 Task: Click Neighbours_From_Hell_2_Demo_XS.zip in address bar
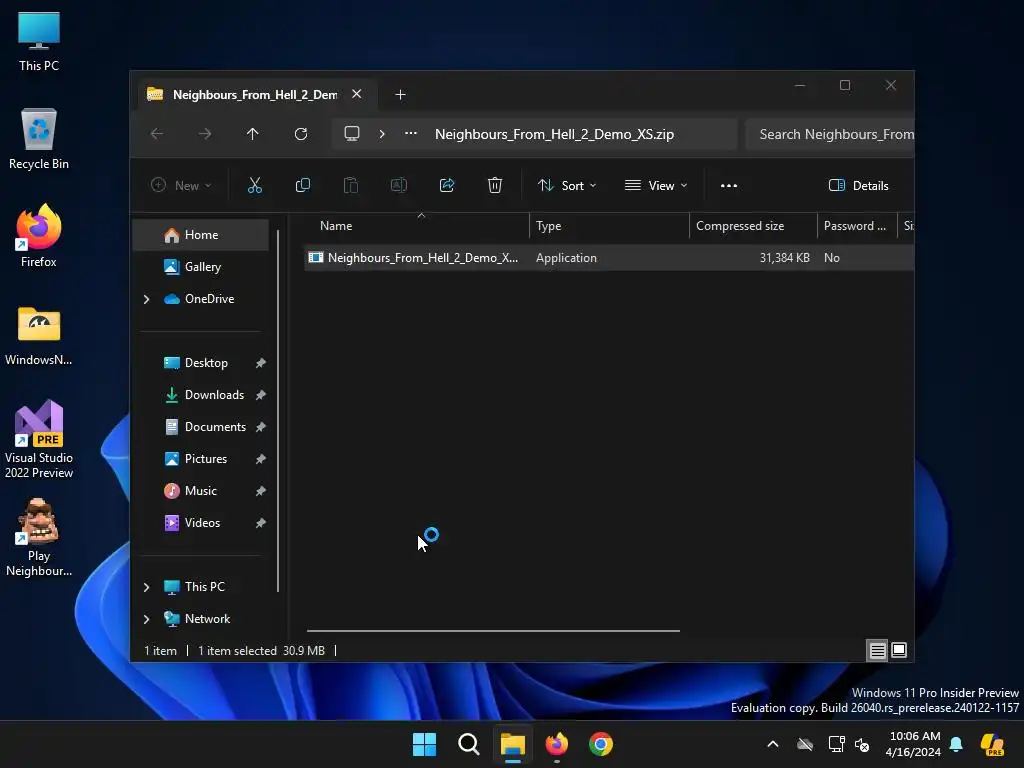click(x=554, y=134)
